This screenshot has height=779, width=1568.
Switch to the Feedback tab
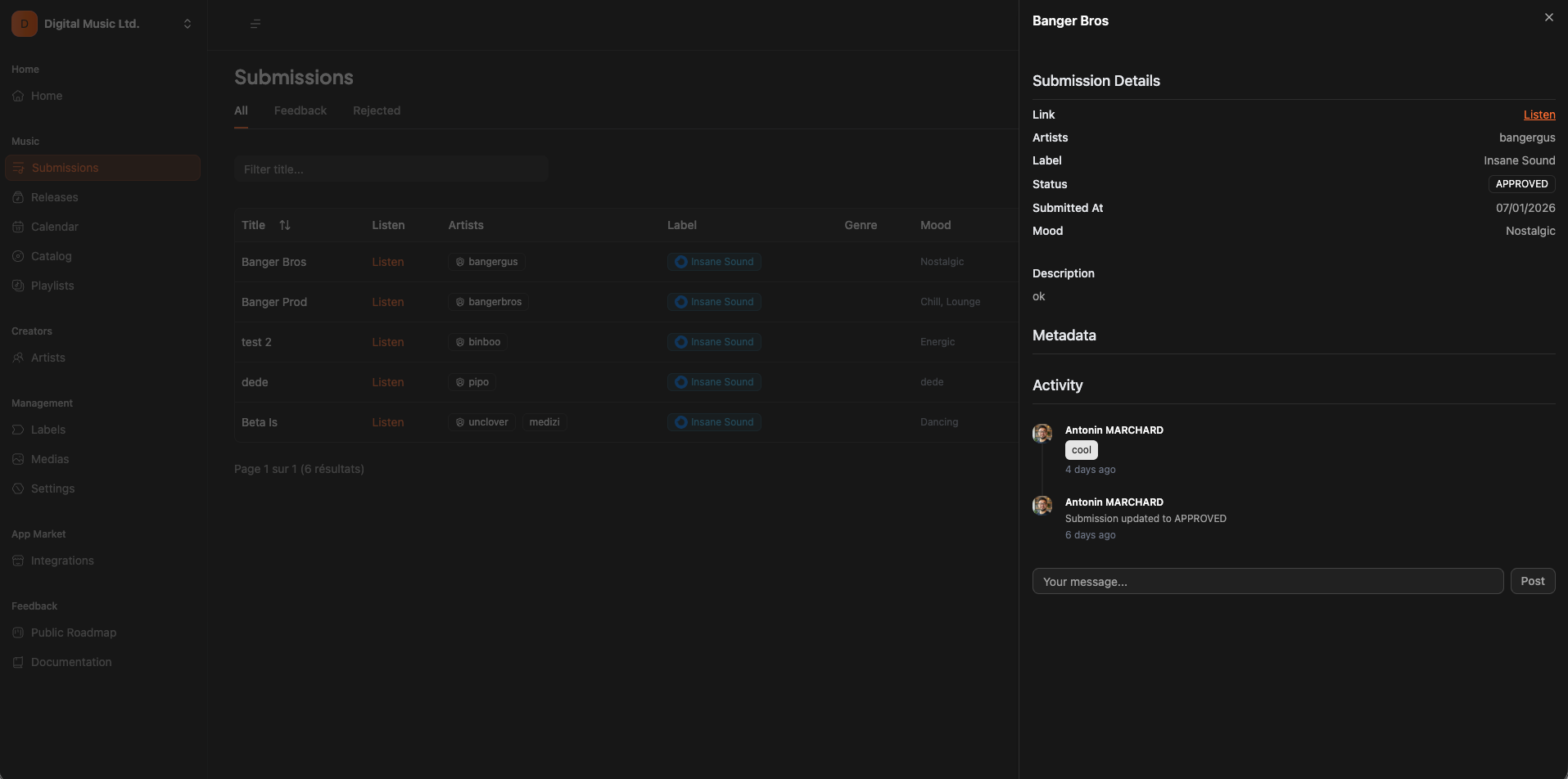(300, 111)
